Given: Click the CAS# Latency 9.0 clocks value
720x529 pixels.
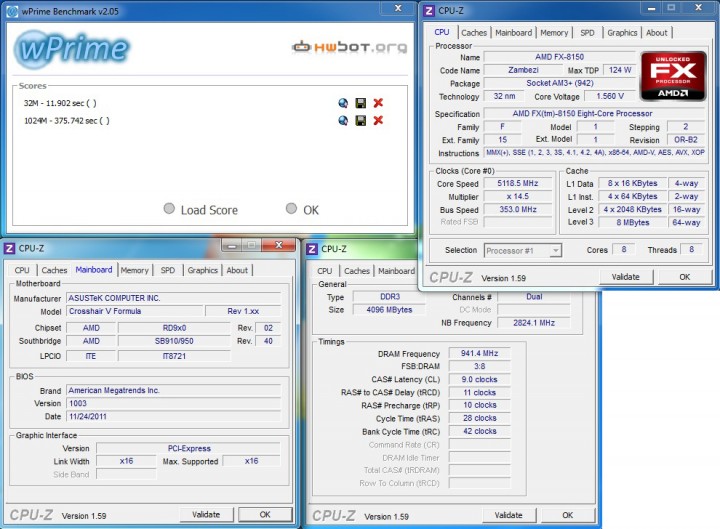Looking at the screenshot, I should click(x=479, y=379).
